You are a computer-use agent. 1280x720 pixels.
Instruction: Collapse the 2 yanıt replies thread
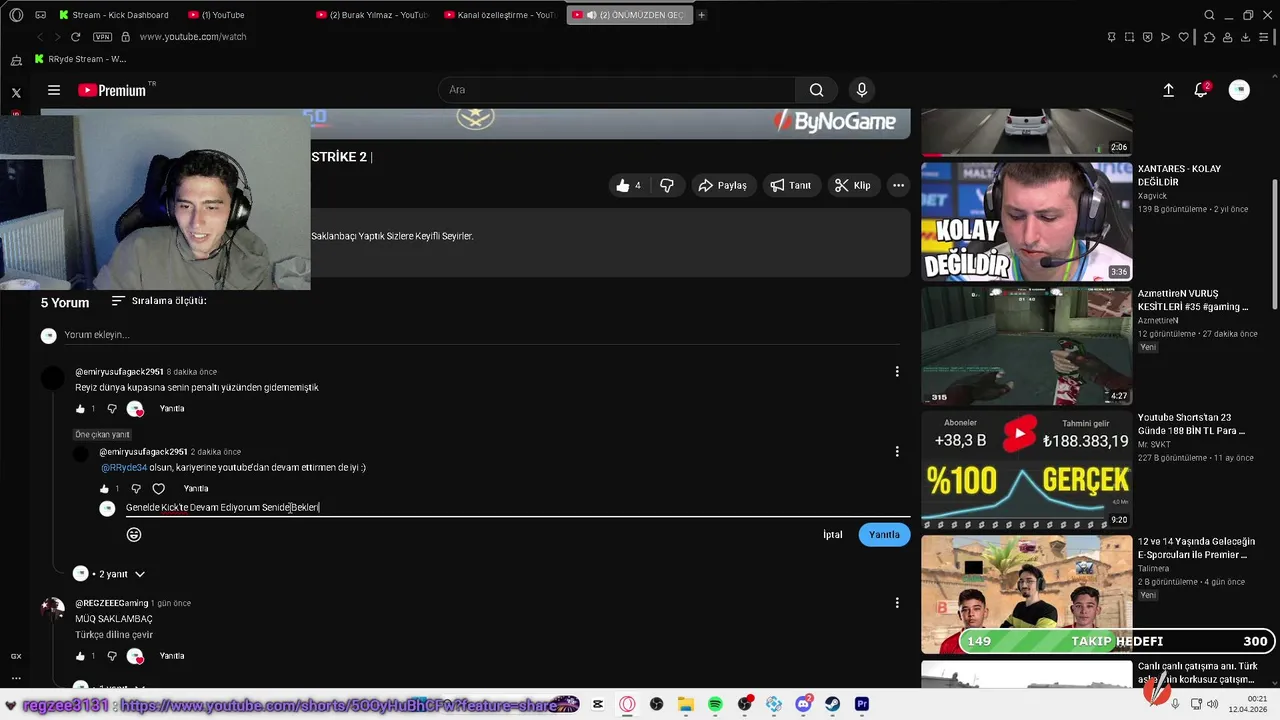(x=110, y=575)
